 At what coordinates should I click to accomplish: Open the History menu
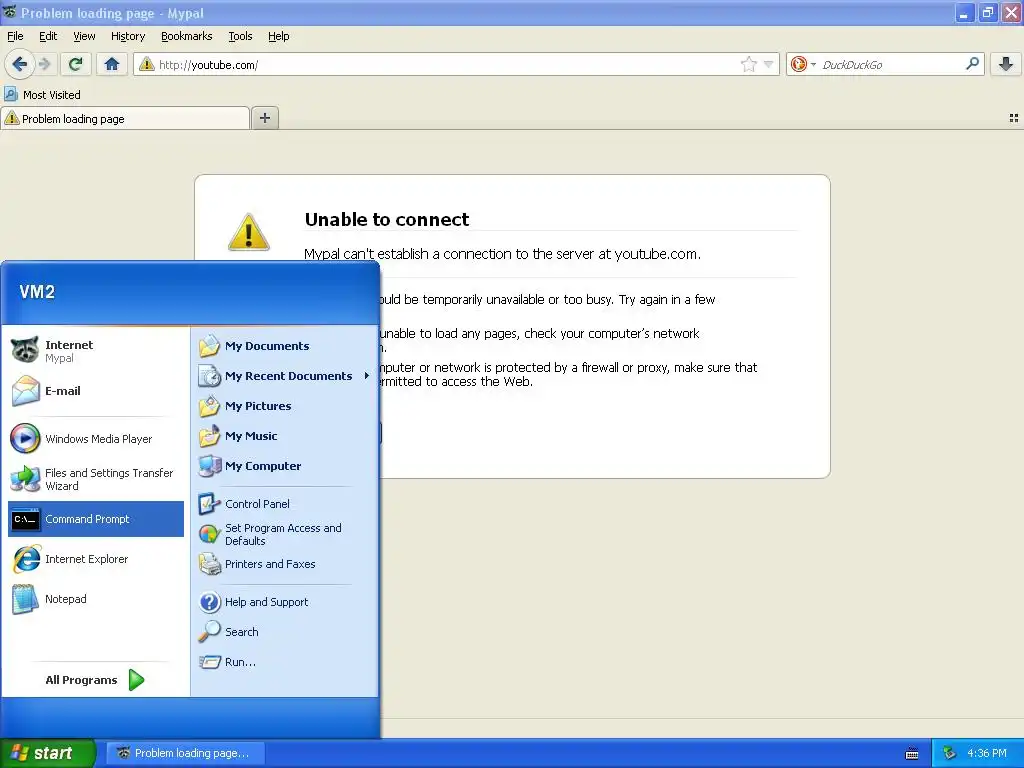pyautogui.click(x=128, y=36)
